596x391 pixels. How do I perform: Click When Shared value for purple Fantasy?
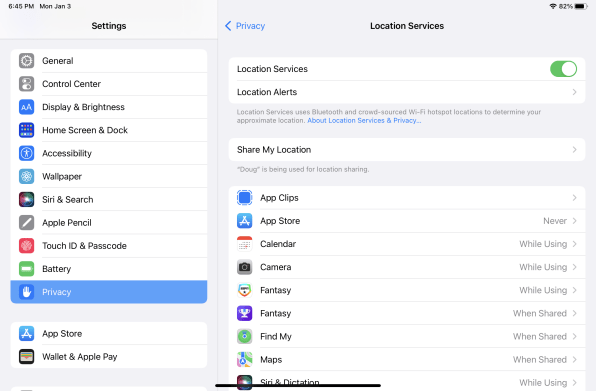click(x=540, y=313)
